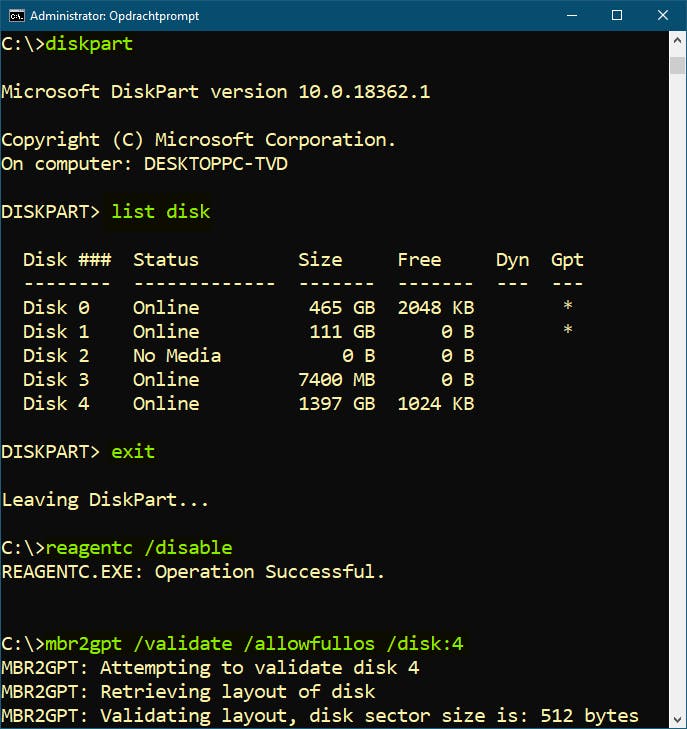The image size is (687, 729).
Task: Click the 7400 MB size of Disk 3
Action: tap(336, 380)
